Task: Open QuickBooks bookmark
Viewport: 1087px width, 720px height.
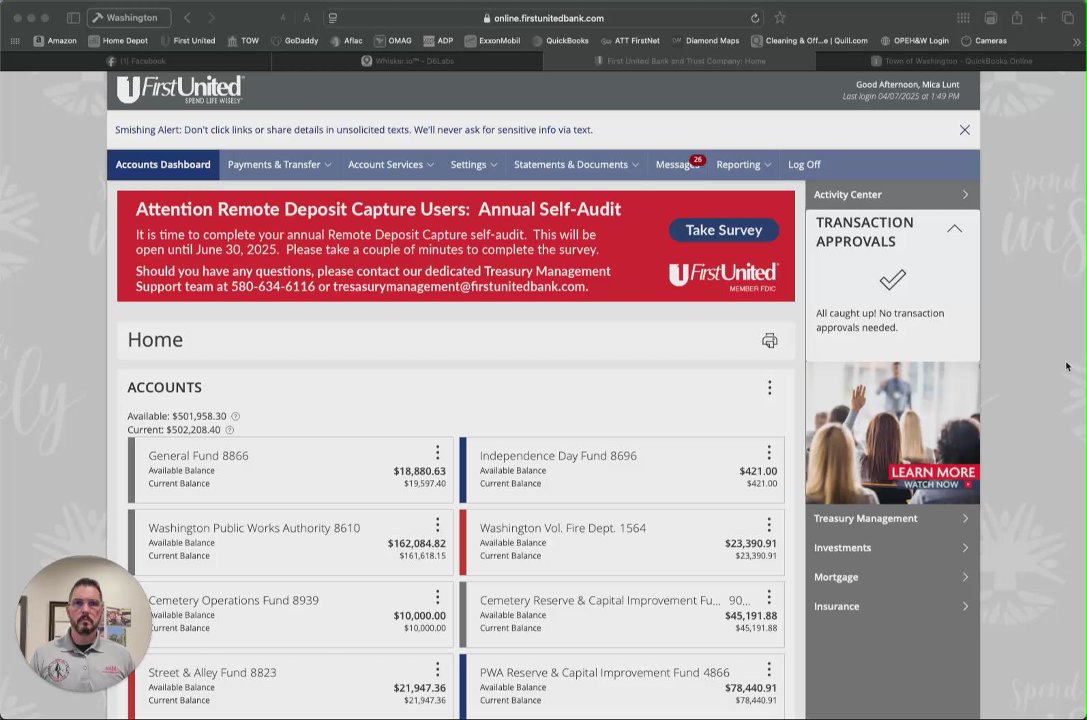Action: 560,41
